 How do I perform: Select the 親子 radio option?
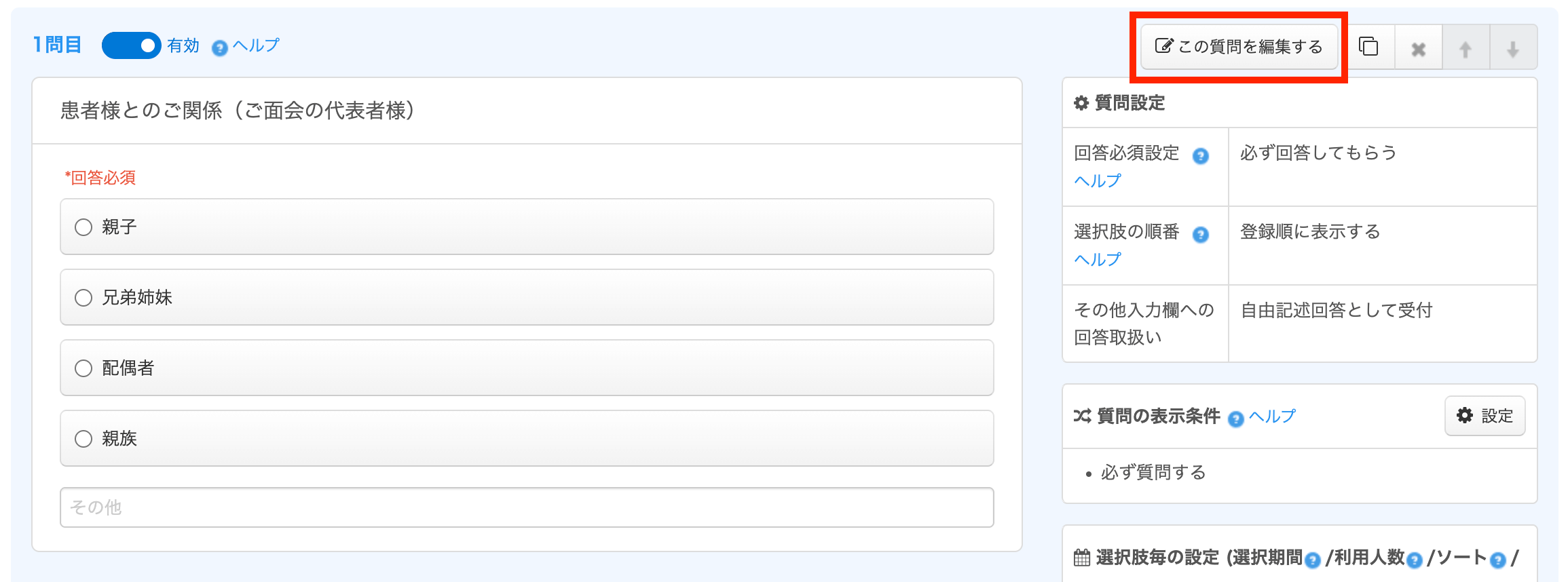coord(83,227)
